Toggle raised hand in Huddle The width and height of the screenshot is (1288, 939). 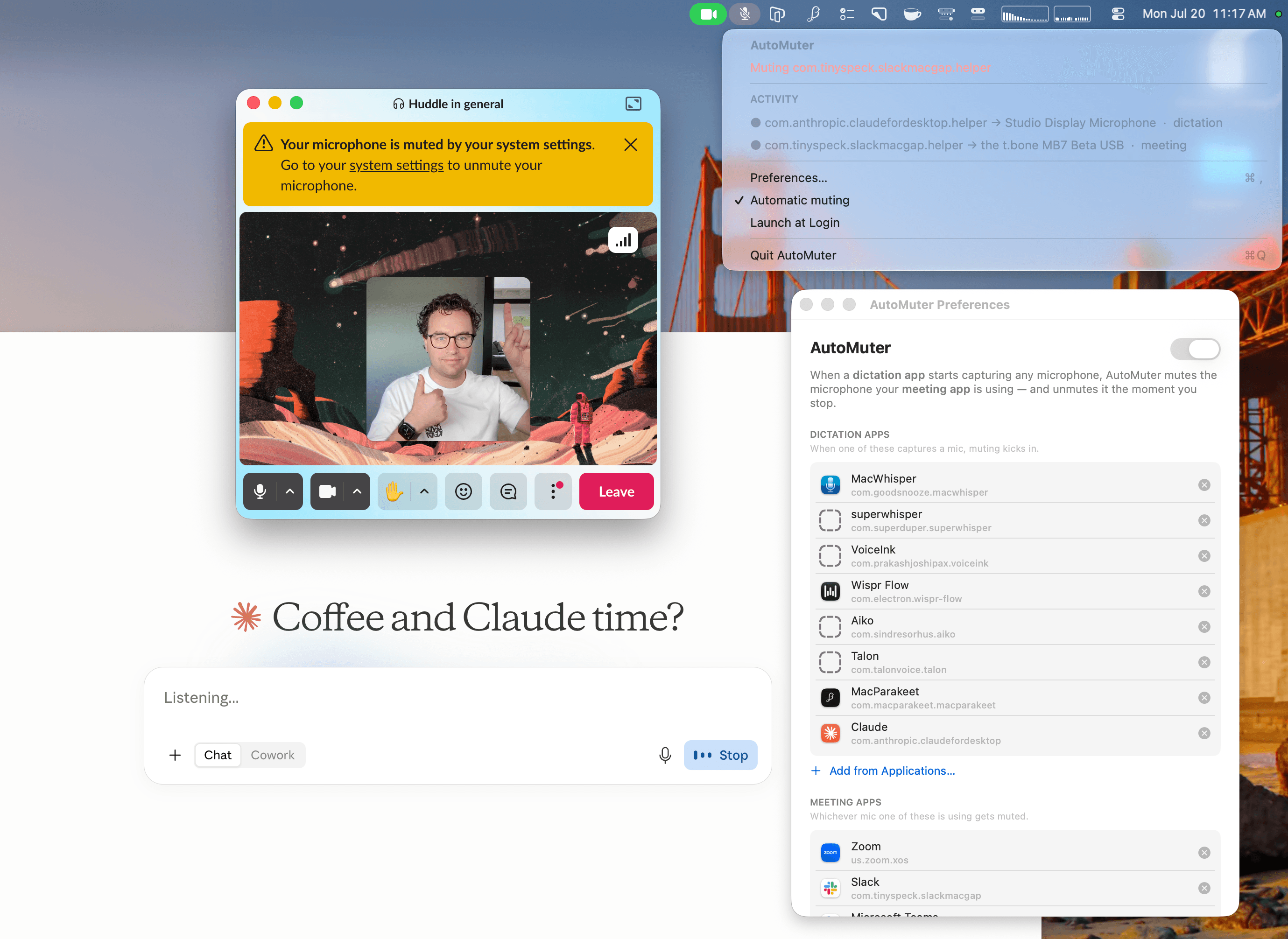click(394, 491)
